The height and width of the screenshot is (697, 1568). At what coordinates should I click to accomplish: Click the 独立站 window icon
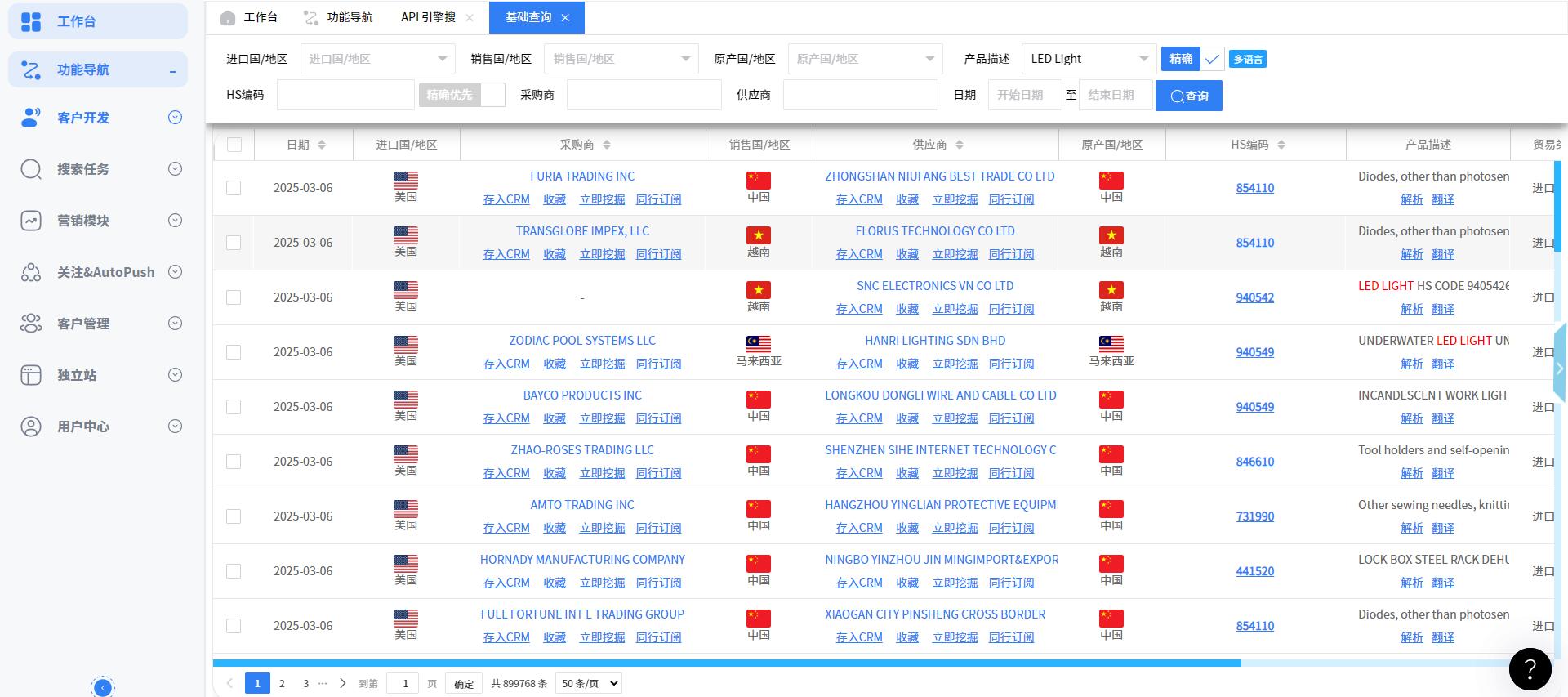(31, 375)
